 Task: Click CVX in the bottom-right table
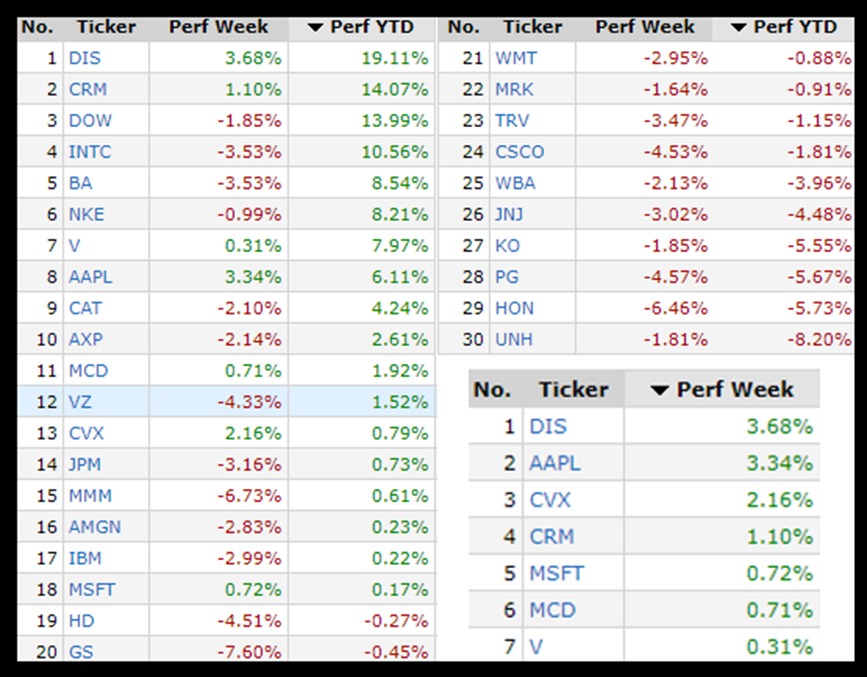(549, 500)
